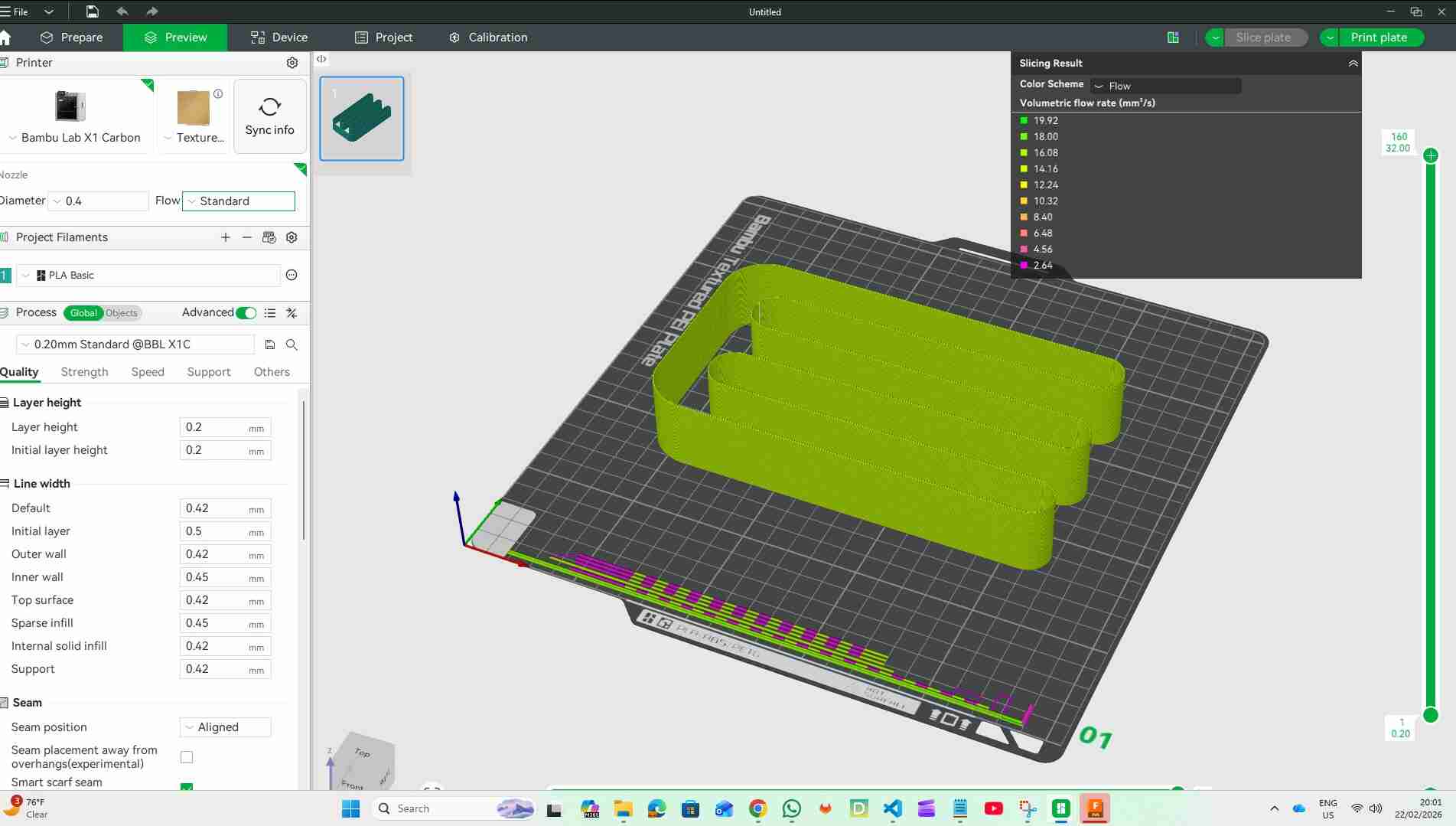The width and height of the screenshot is (1456, 826).
Task: Open compare presets icon beside Advanced
Action: pos(292,313)
